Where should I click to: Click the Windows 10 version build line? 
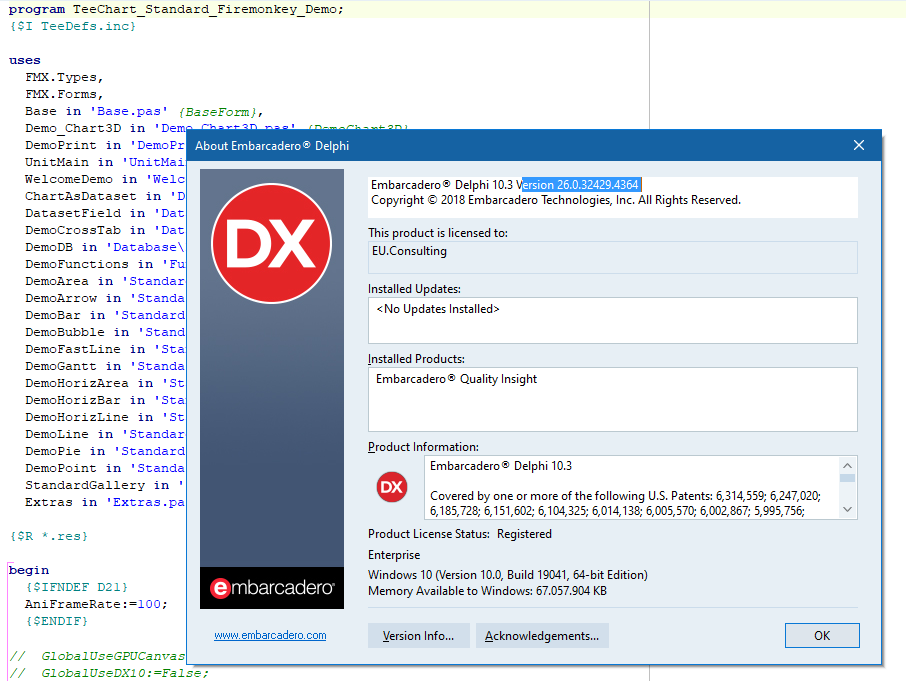pos(507,575)
